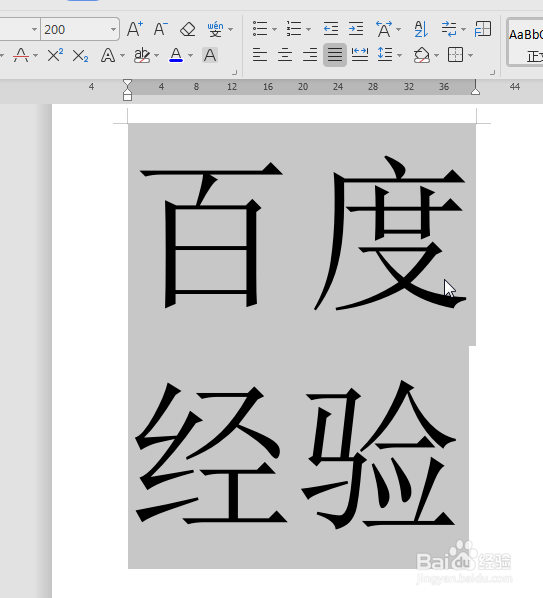
Task: Apply paragraph shading fill bucket
Action: click(x=422, y=55)
